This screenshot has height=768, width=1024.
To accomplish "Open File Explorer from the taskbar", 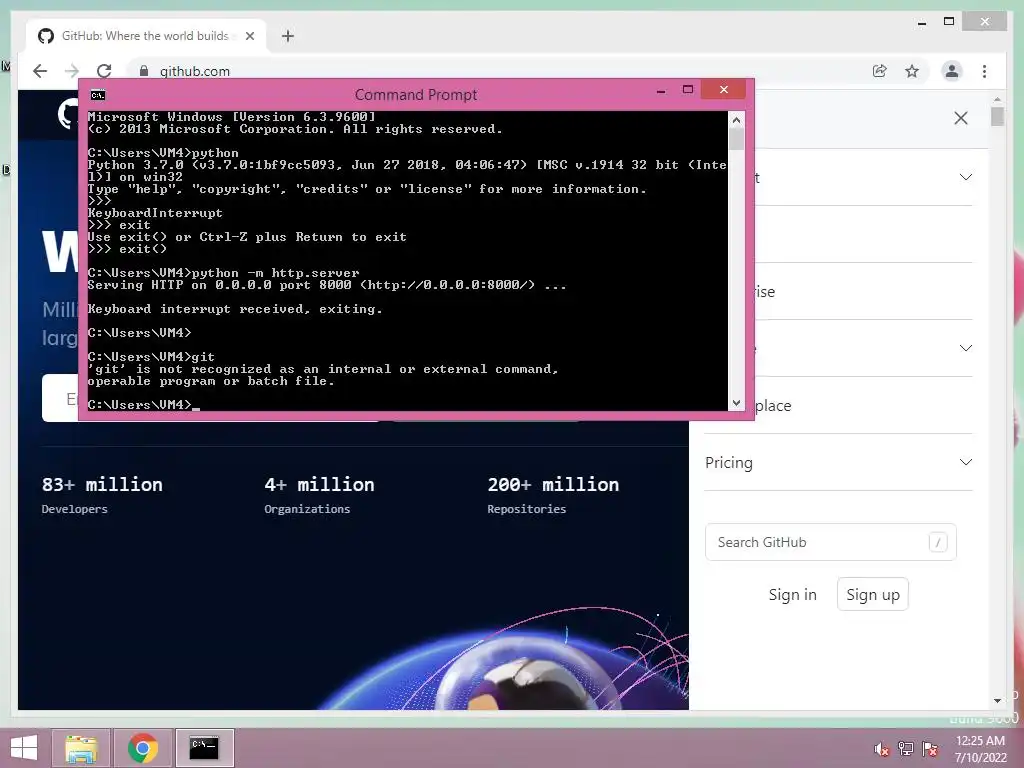I will click(81, 748).
